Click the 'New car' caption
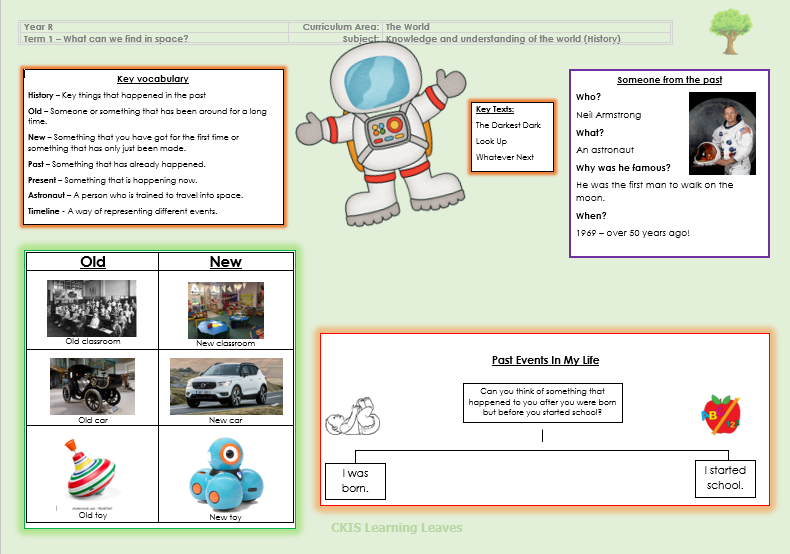 (226, 420)
